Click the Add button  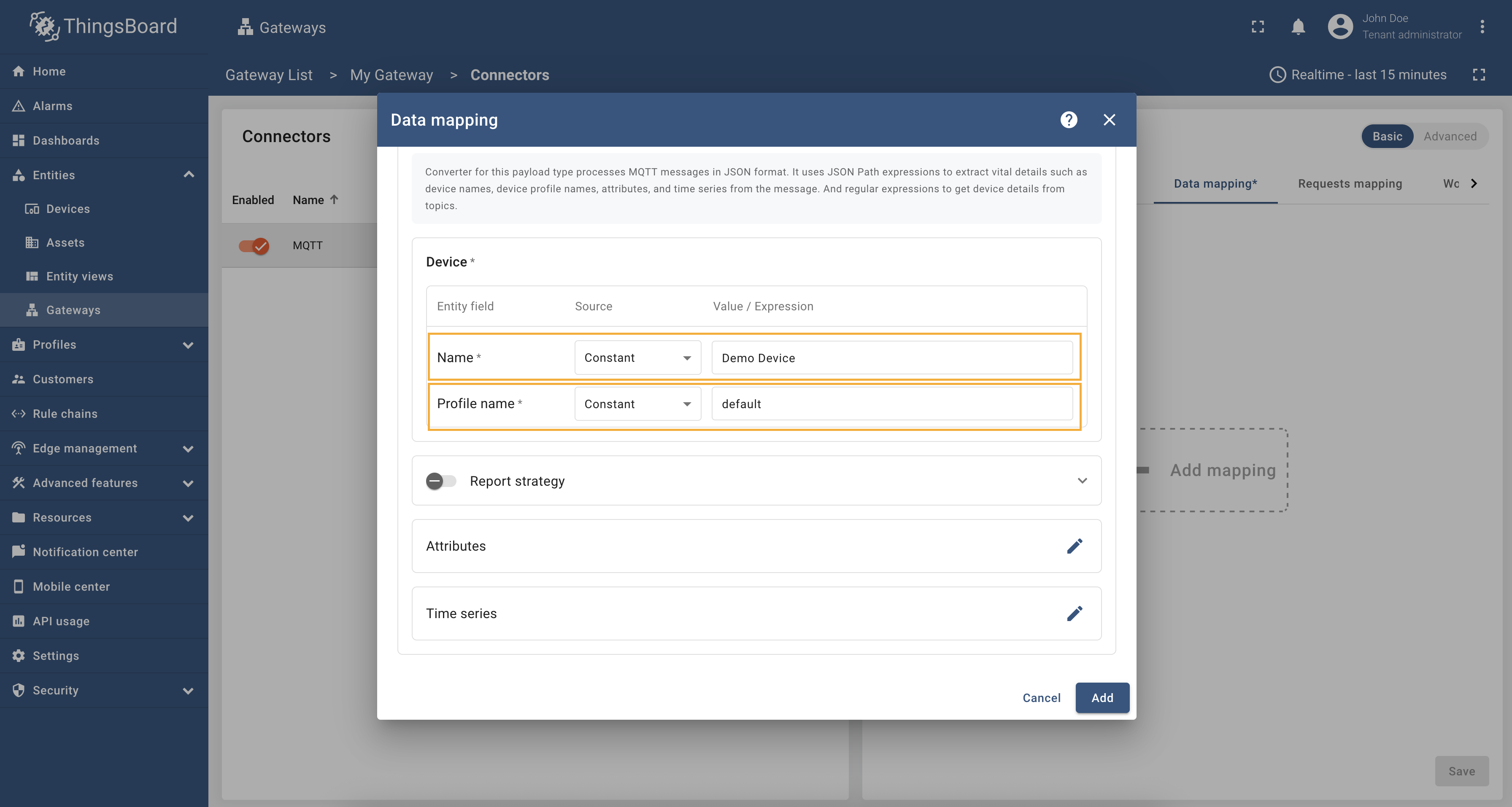pos(1102,698)
